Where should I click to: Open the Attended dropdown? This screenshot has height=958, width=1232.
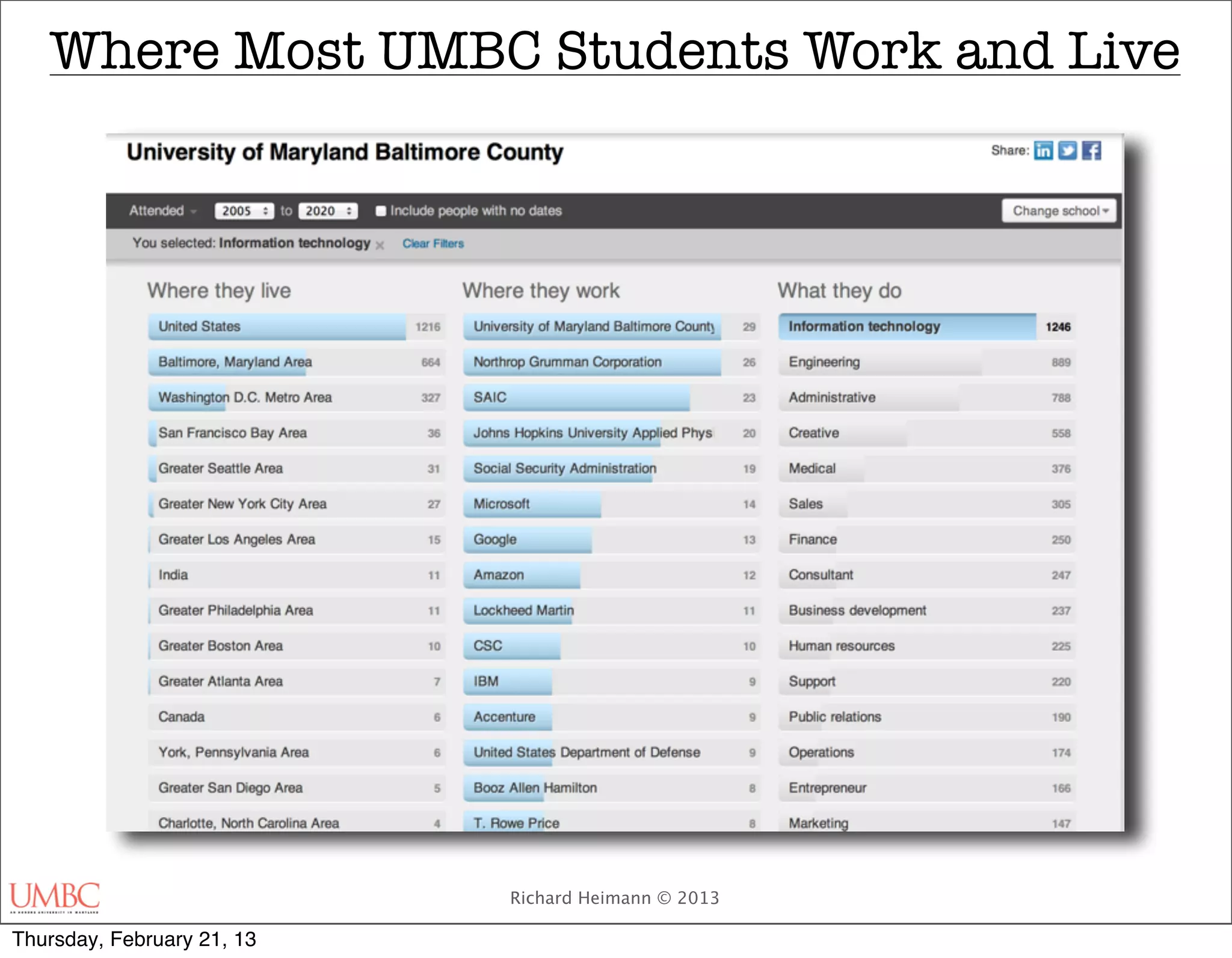click(162, 210)
